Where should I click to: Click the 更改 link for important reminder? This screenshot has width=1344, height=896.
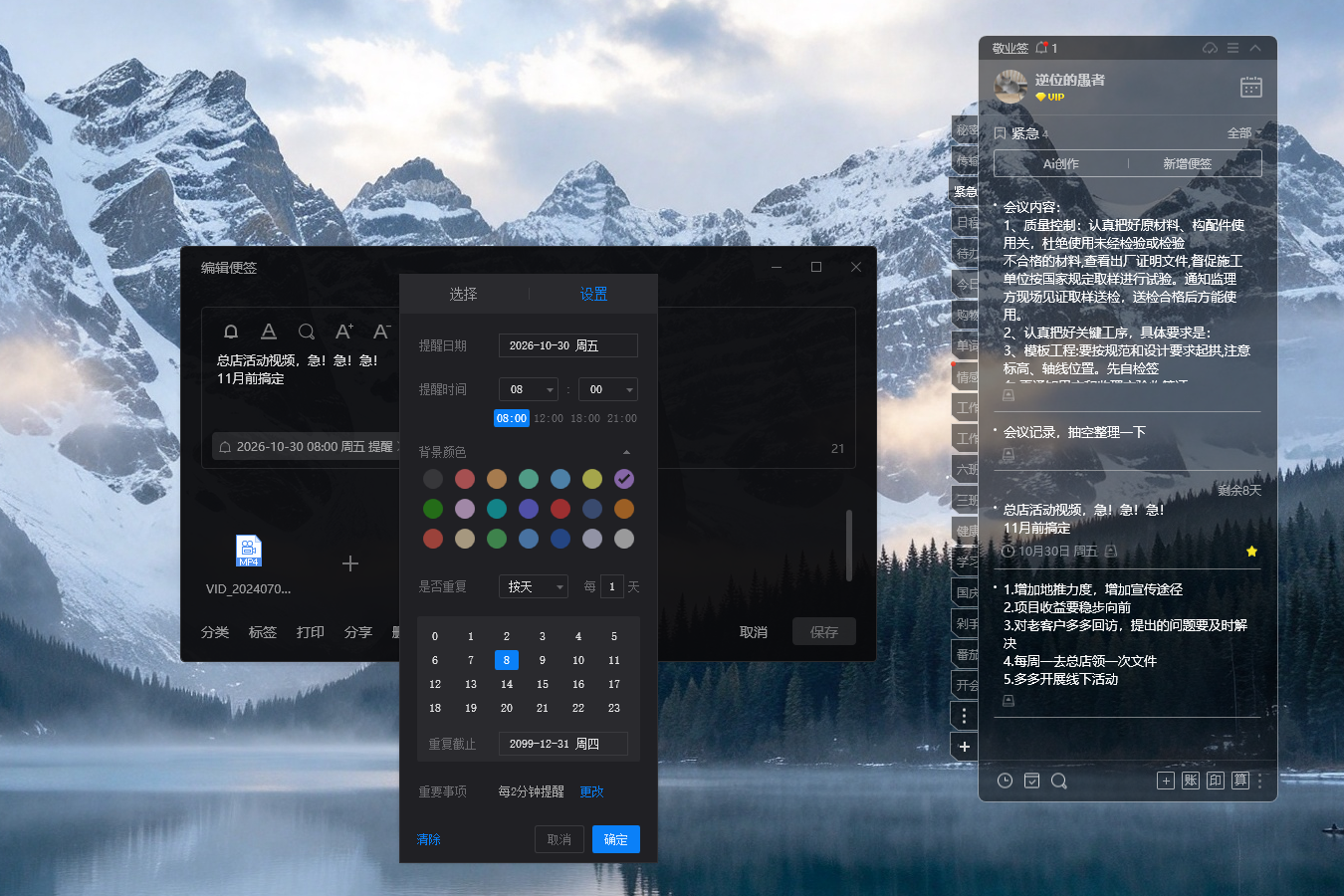(x=591, y=791)
